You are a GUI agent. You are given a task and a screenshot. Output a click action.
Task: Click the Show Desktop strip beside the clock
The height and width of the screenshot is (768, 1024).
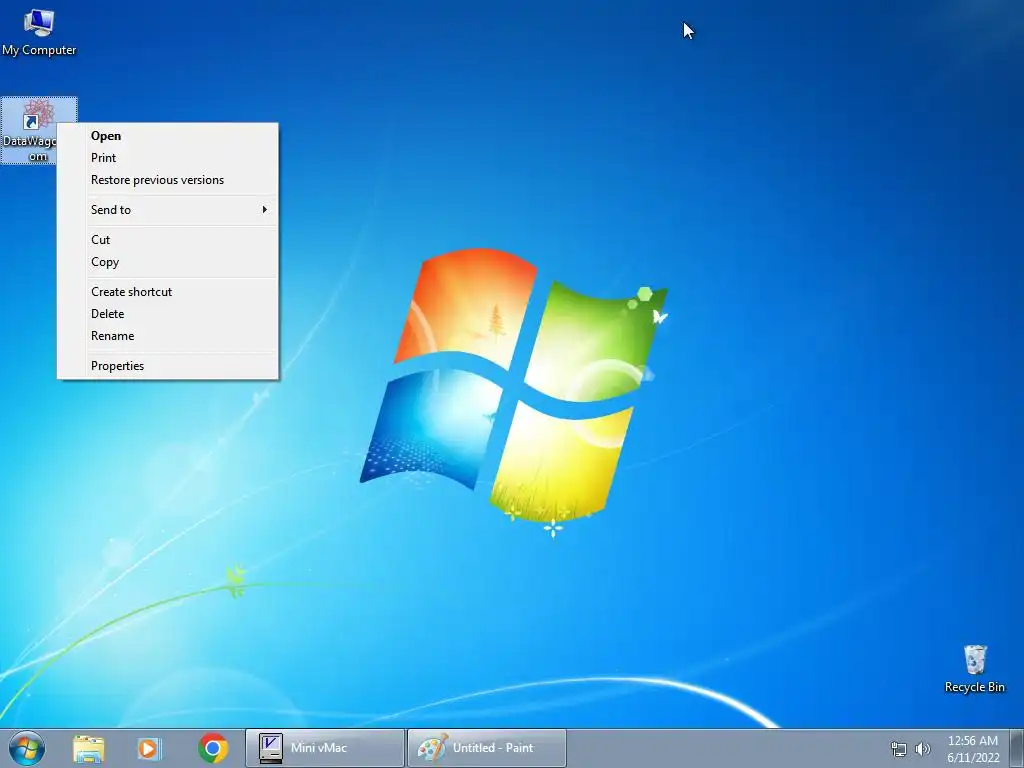(x=1016, y=748)
